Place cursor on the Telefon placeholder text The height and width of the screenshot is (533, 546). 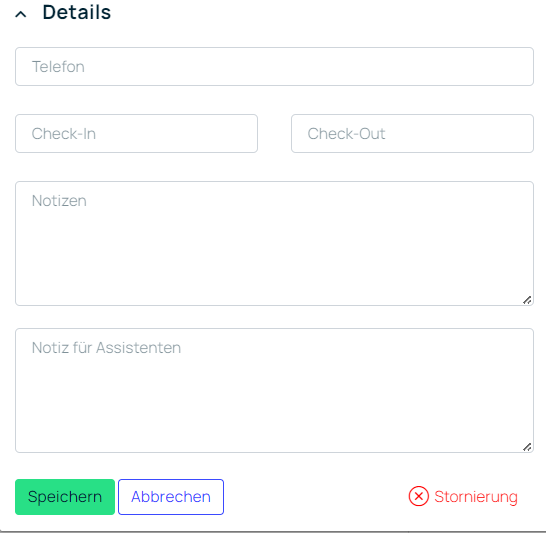click(58, 66)
